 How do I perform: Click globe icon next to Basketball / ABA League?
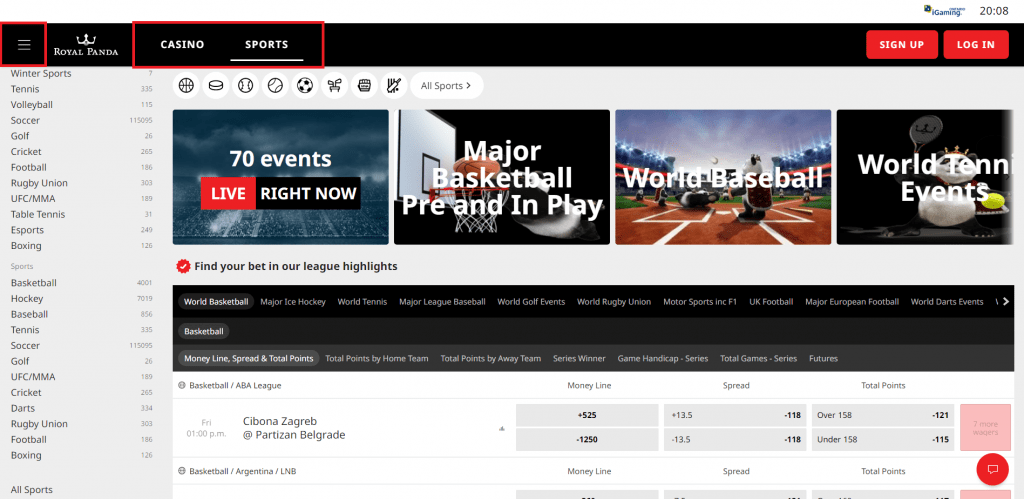[x=182, y=385]
